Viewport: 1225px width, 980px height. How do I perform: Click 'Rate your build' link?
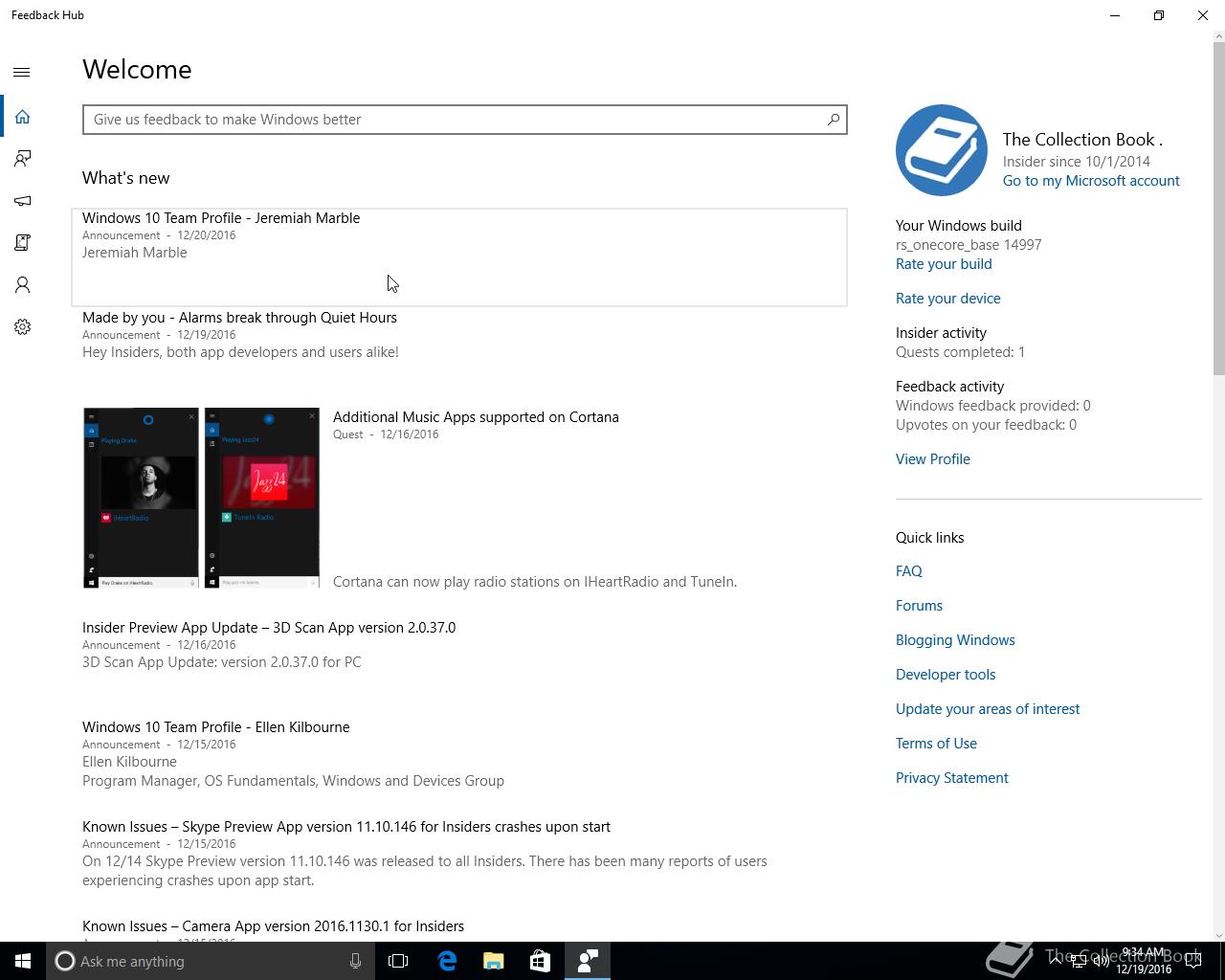click(944, 264)
